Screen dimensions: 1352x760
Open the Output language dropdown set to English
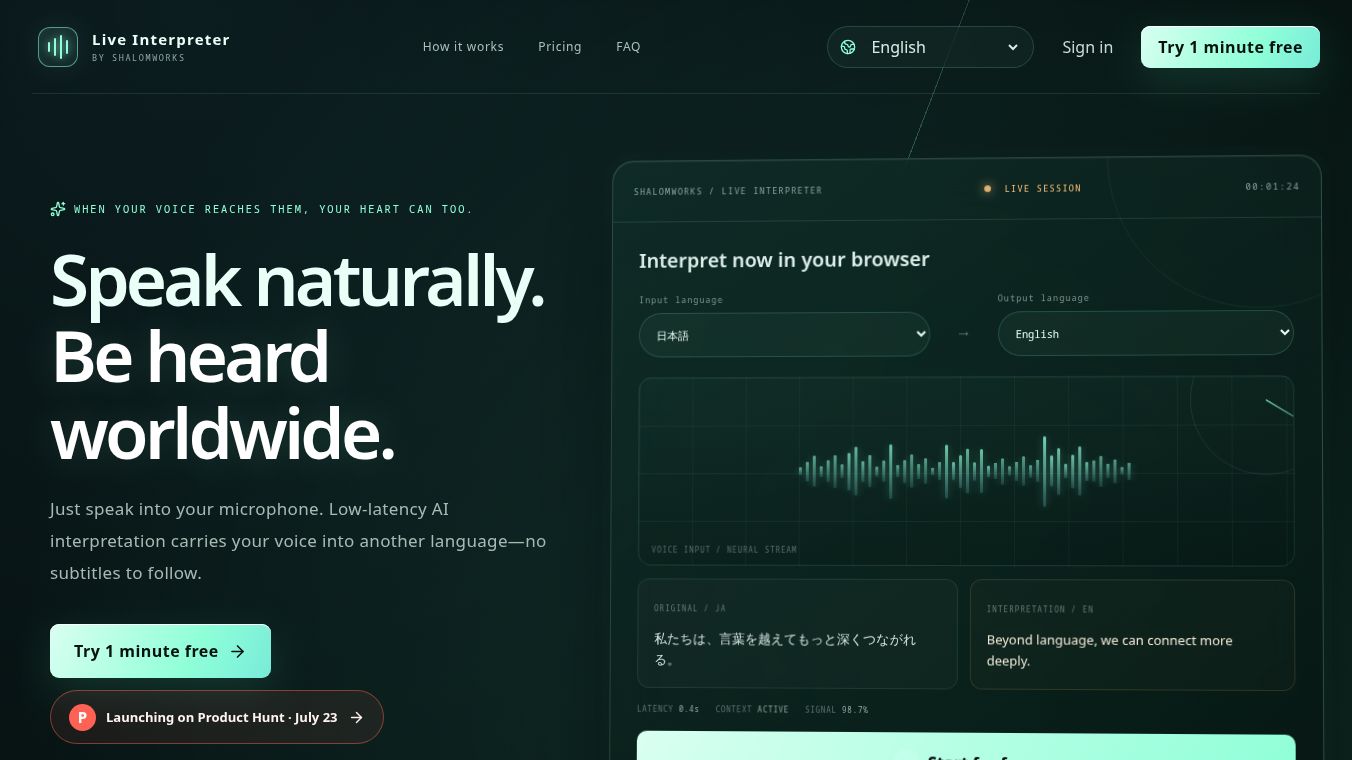click(1145, 333)
